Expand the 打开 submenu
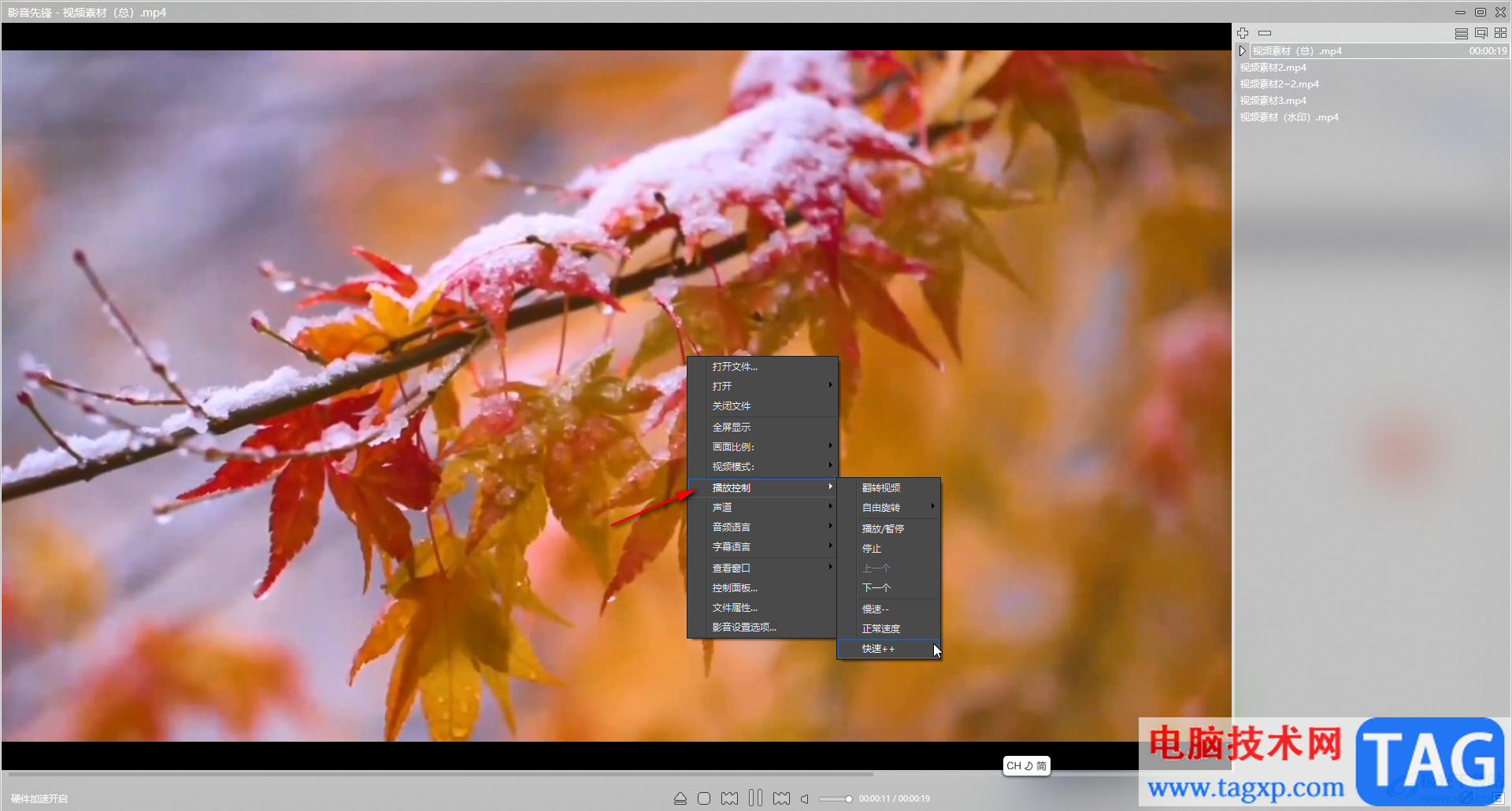This screenshot has width=1512, height=811. (762, 387)
